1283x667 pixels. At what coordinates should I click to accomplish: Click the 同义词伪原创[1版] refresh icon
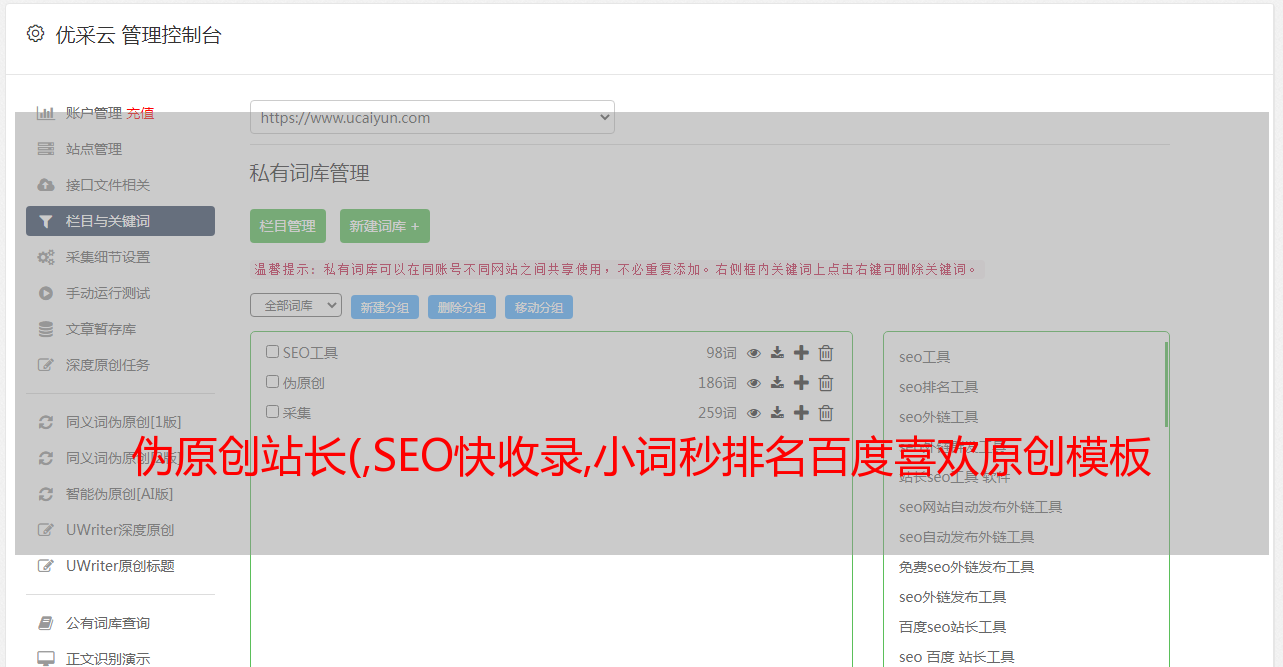click(x=46, y=422)
